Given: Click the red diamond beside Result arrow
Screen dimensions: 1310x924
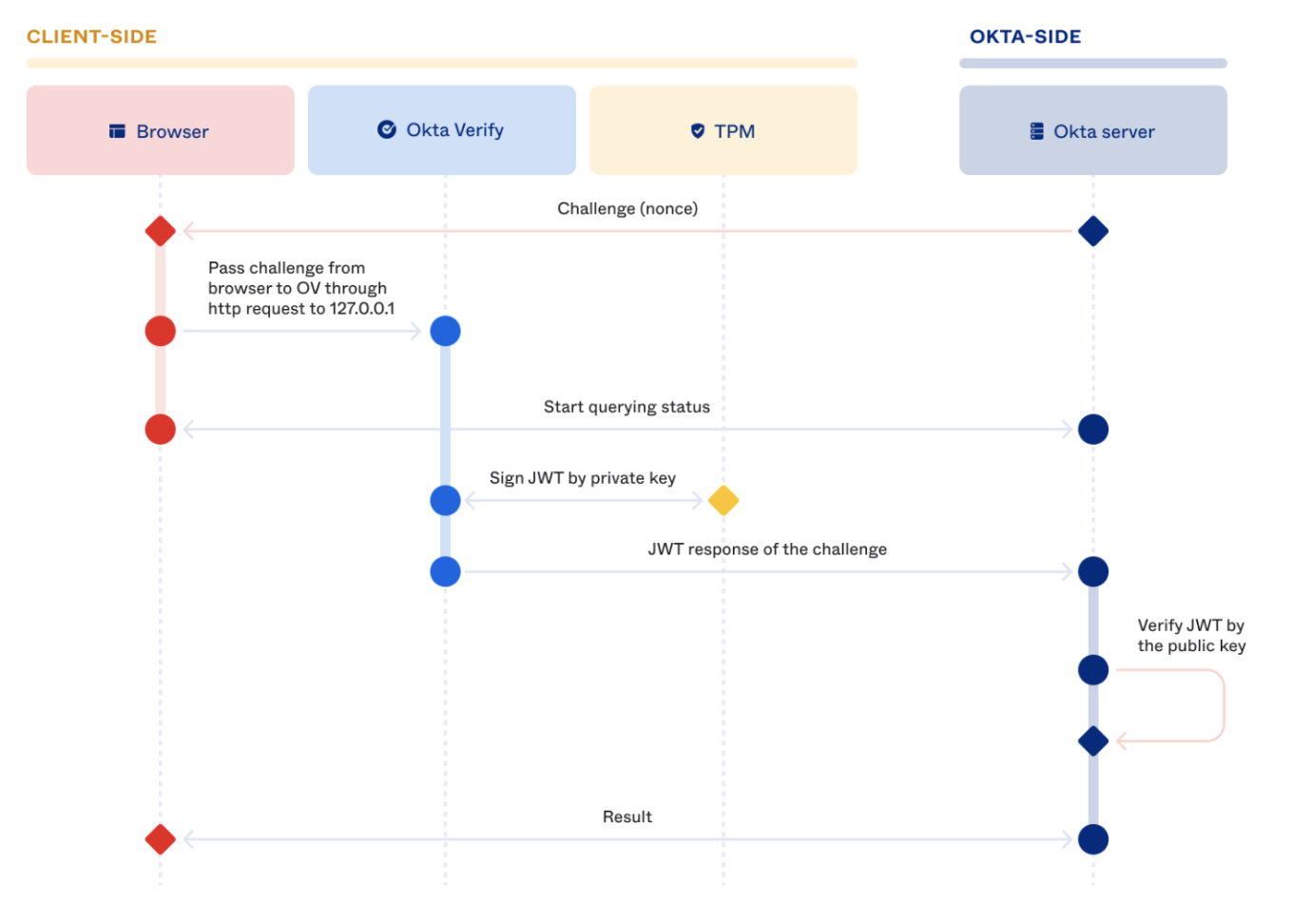Looking at the screenshot, I should [160, 839].
